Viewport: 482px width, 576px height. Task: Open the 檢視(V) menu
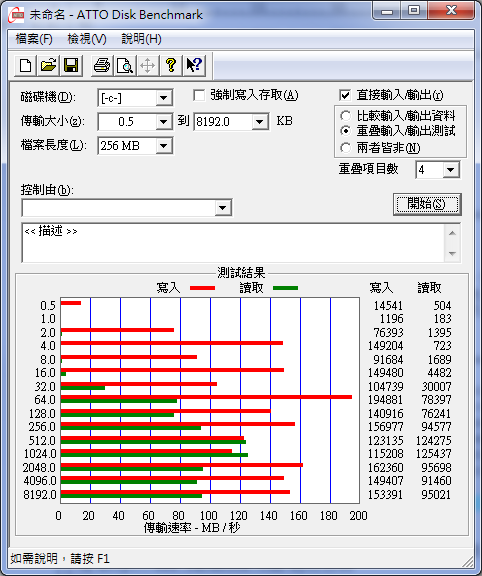pos(87,39)
